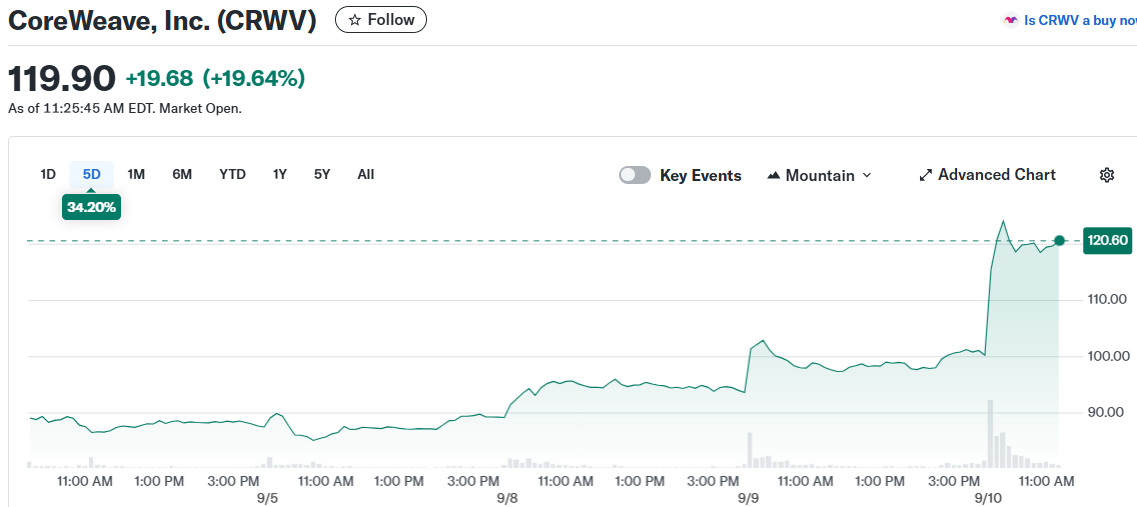
Task: Select the 5D time range tab
Action: (x=91, y=174)
